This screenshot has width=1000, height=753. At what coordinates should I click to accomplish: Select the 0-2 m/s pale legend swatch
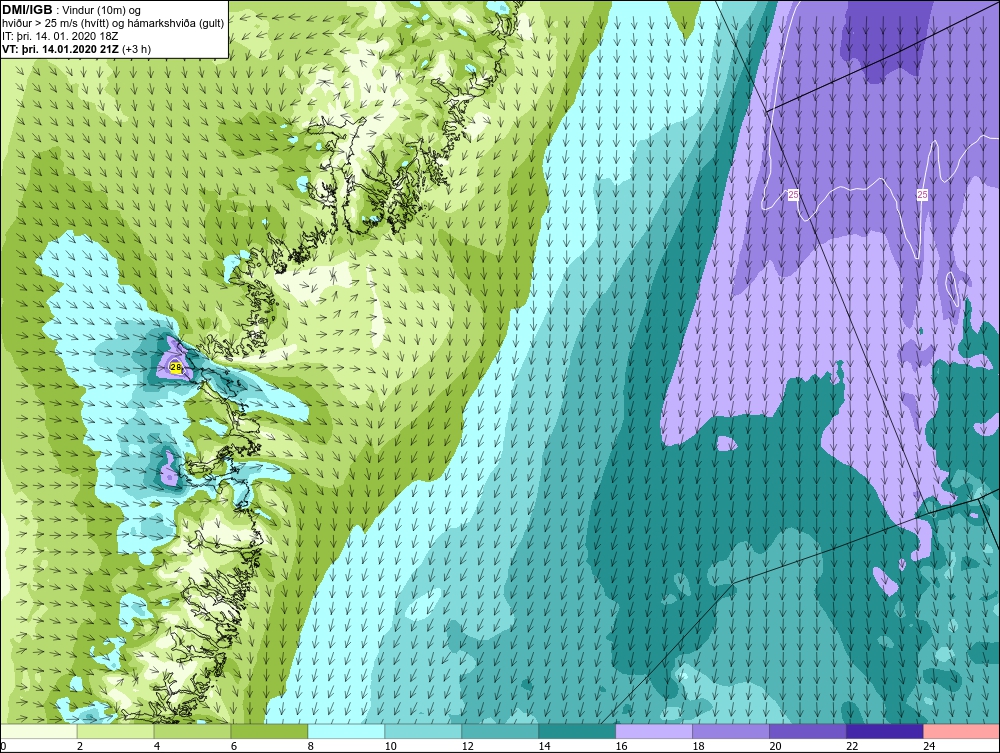point(38,731)
